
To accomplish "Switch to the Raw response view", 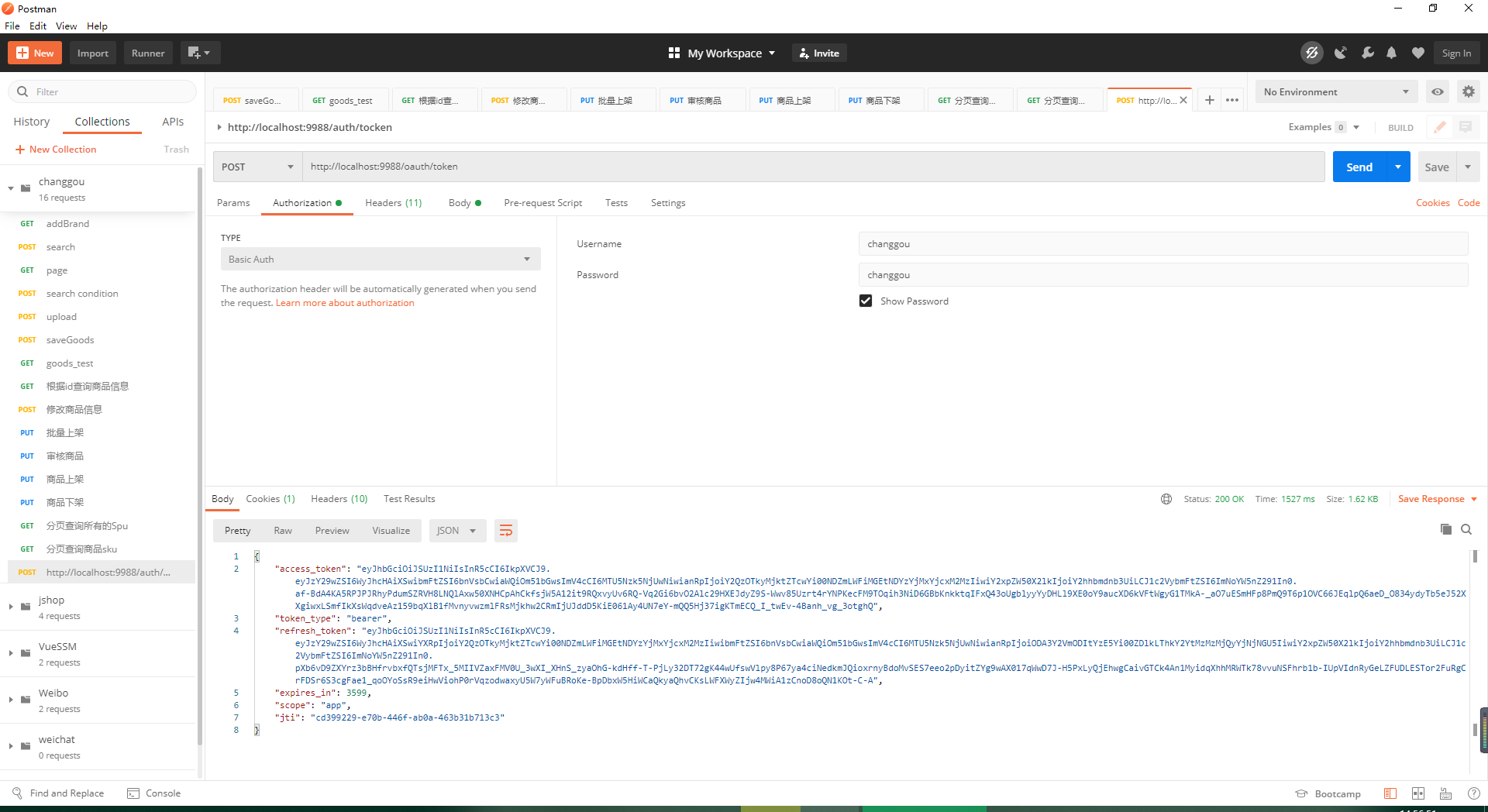I will coord(283,531).
